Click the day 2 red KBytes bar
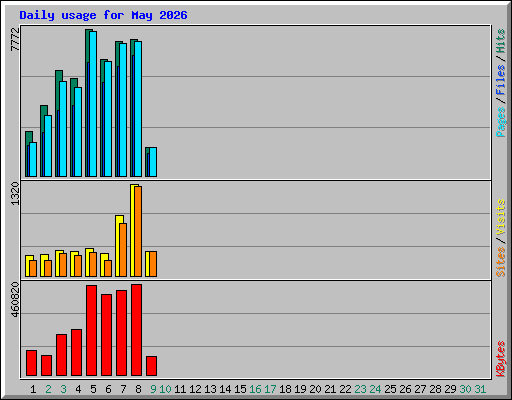This screenshot has width=512, height=400. [x=46, y=366]
